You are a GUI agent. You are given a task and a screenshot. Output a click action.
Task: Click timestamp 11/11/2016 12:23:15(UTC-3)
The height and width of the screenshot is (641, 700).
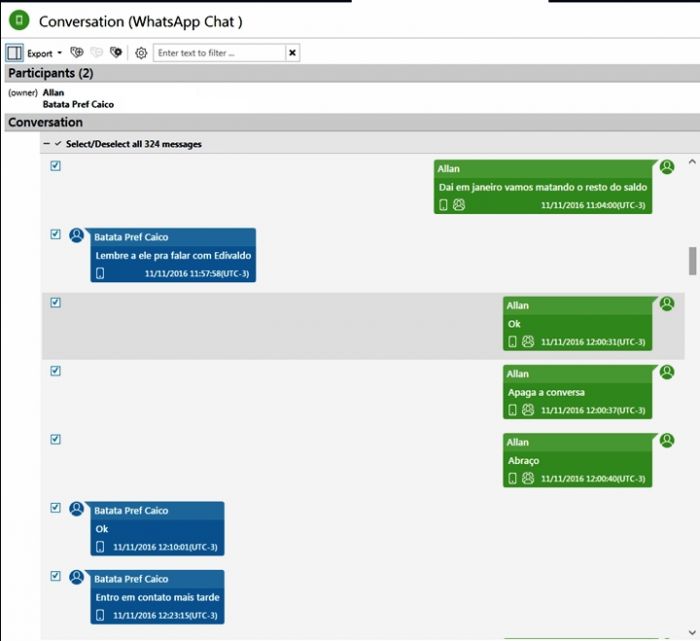165,616
